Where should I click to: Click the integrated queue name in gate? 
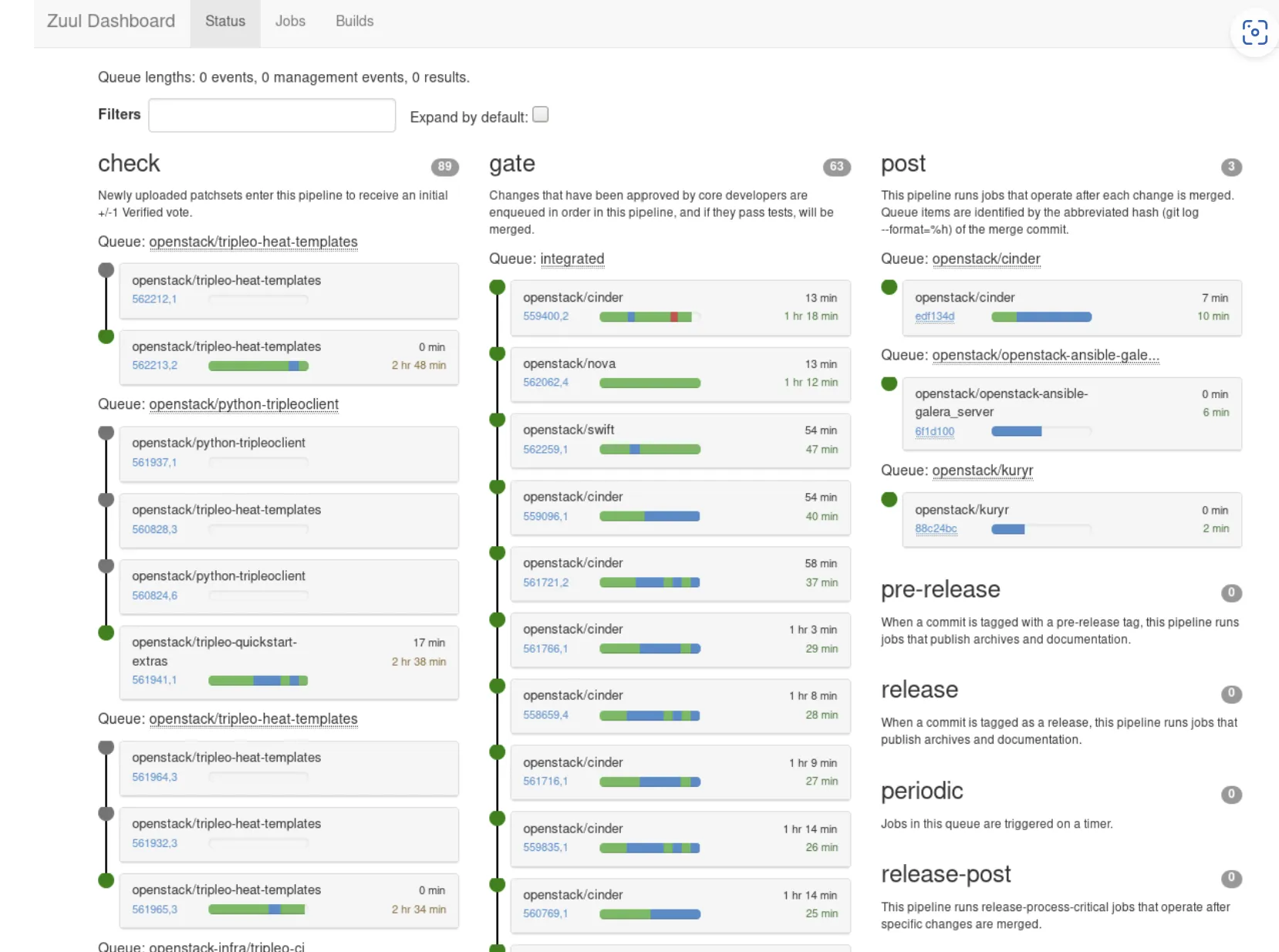572,259
